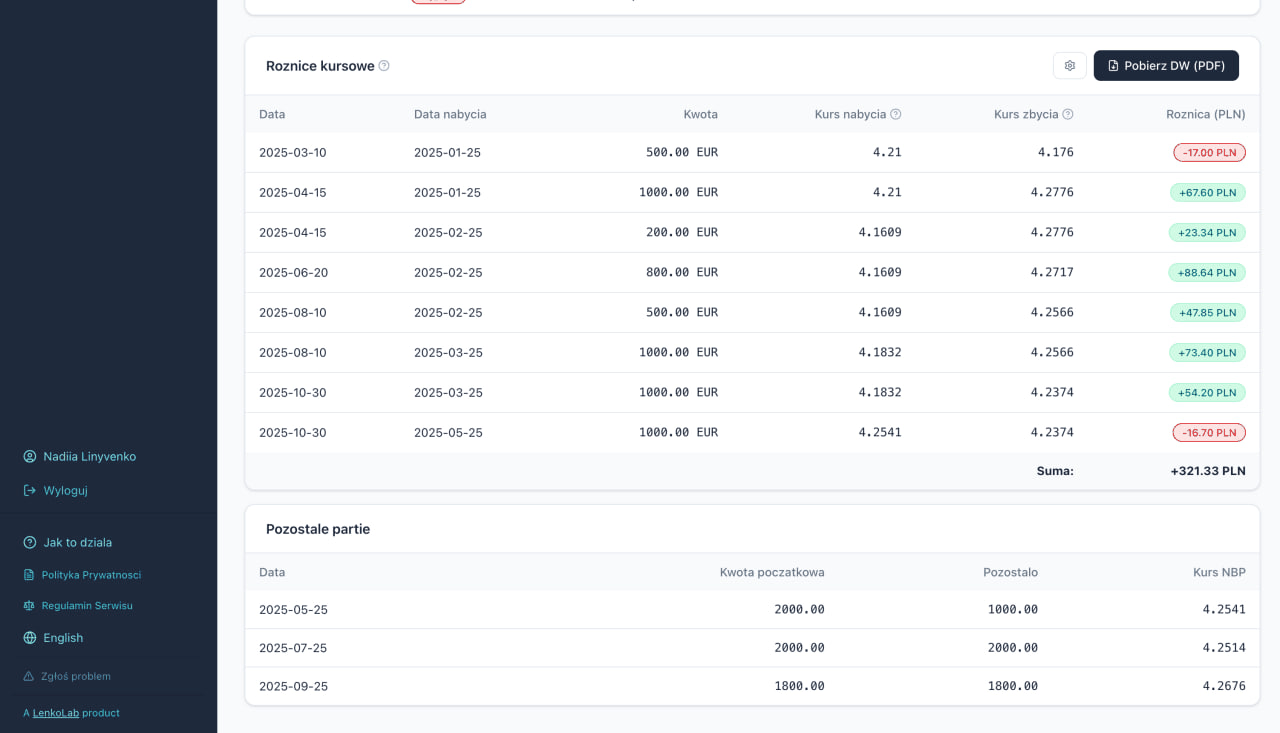Click the 800.00 EUR amount

click(682, 273)
